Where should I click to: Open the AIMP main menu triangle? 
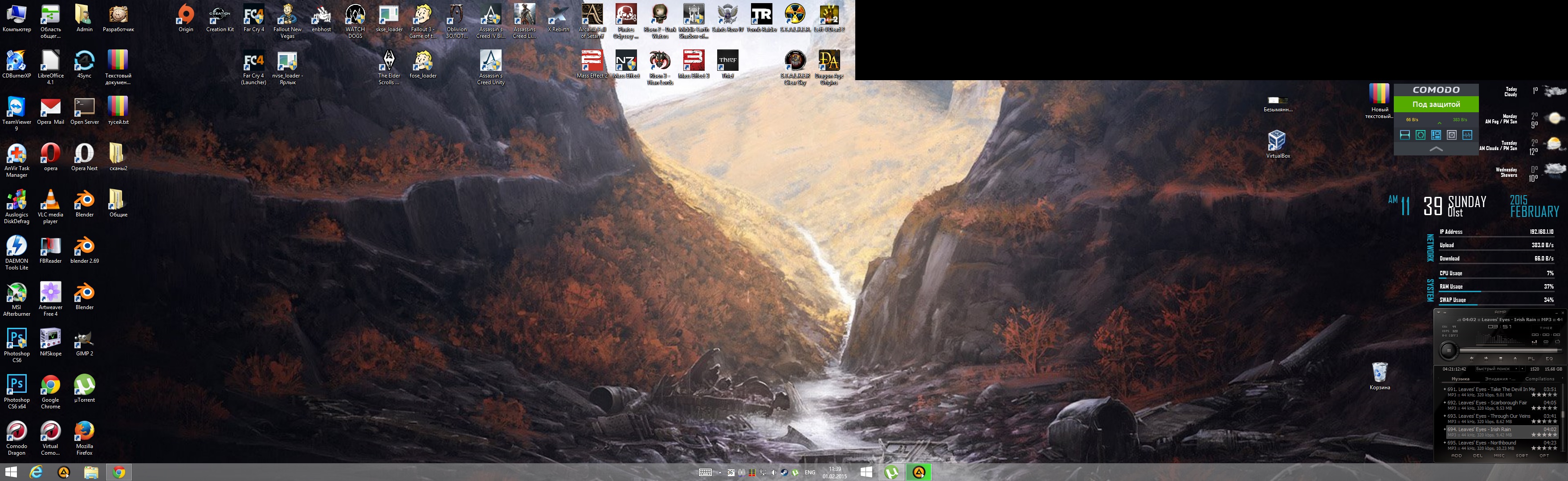point(1439,312)
